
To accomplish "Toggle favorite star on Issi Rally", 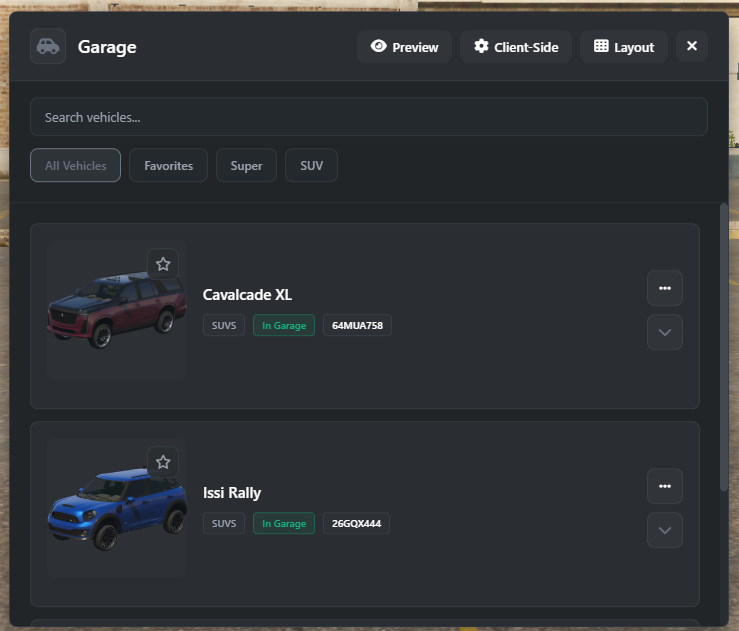I will pos(163,462).
